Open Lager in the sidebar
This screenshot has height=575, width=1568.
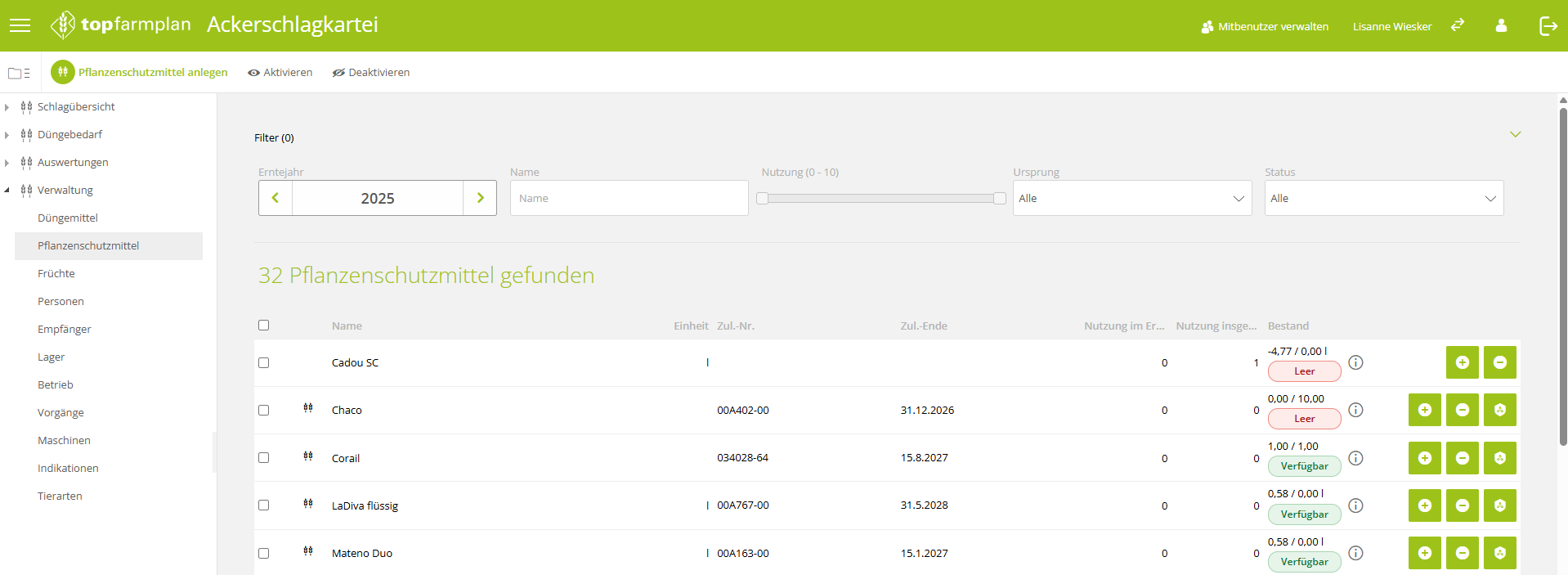51,357
